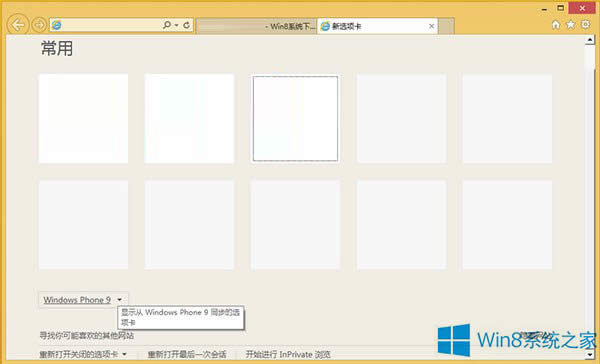Open a new tab with the blank tab button
Screen dimensions: 600x364
[x=446, y=26]
